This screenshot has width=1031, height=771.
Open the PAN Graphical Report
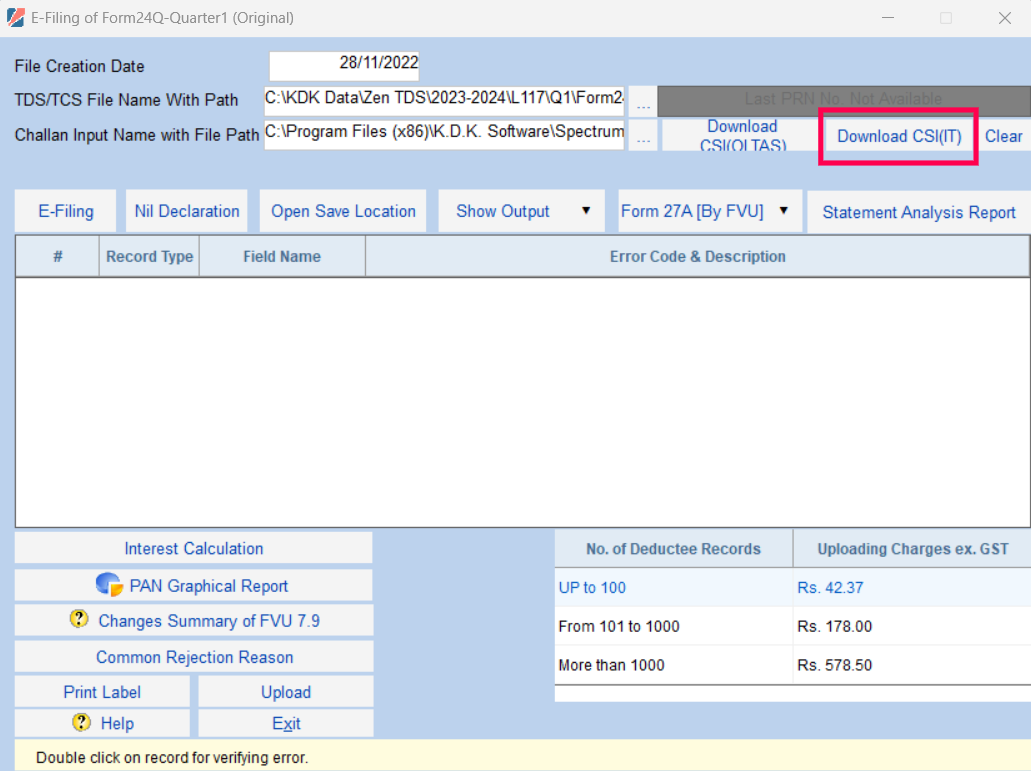tap(193, 585)
